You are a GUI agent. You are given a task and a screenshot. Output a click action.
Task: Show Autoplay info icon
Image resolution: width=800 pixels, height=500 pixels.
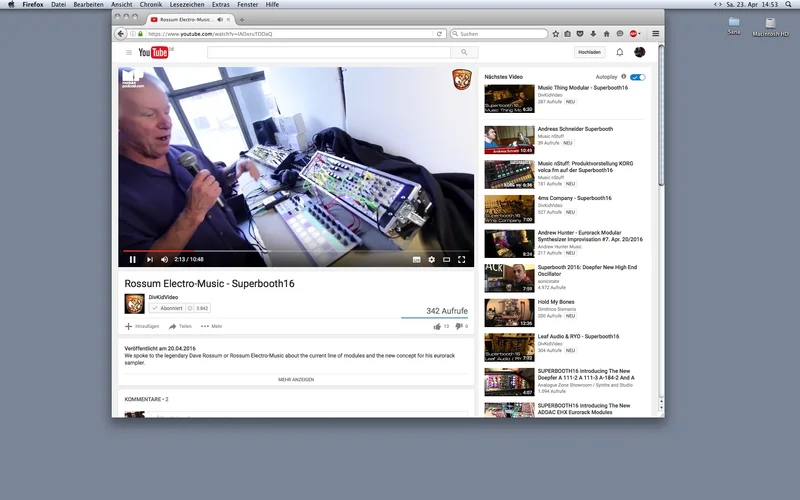(623, 77)
